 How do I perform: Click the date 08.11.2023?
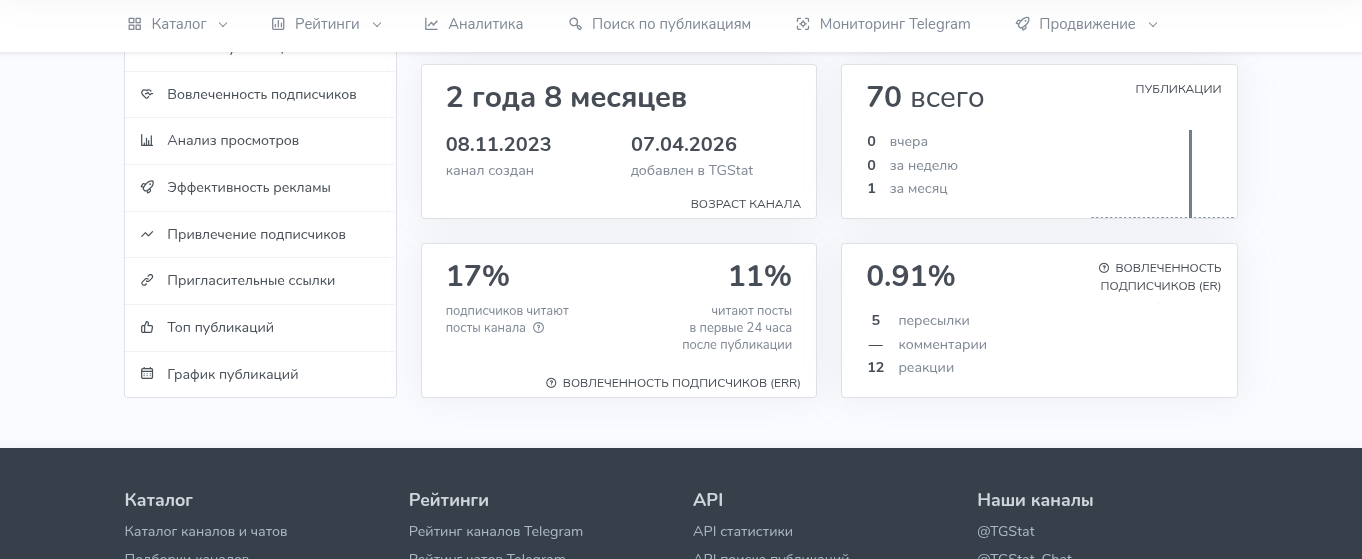[499, 145]
